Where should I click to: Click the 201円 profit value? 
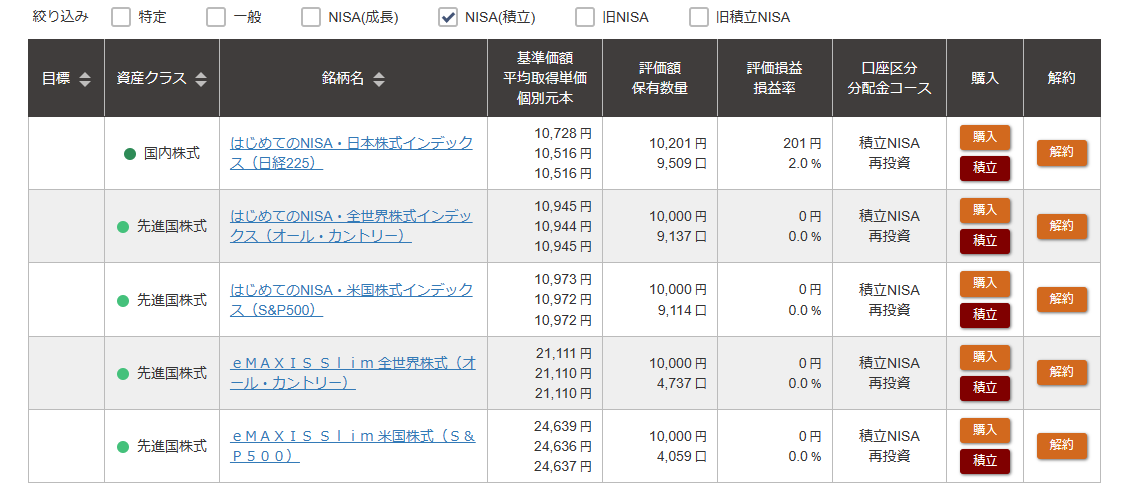pyautogui.click(x=802, y=144)
